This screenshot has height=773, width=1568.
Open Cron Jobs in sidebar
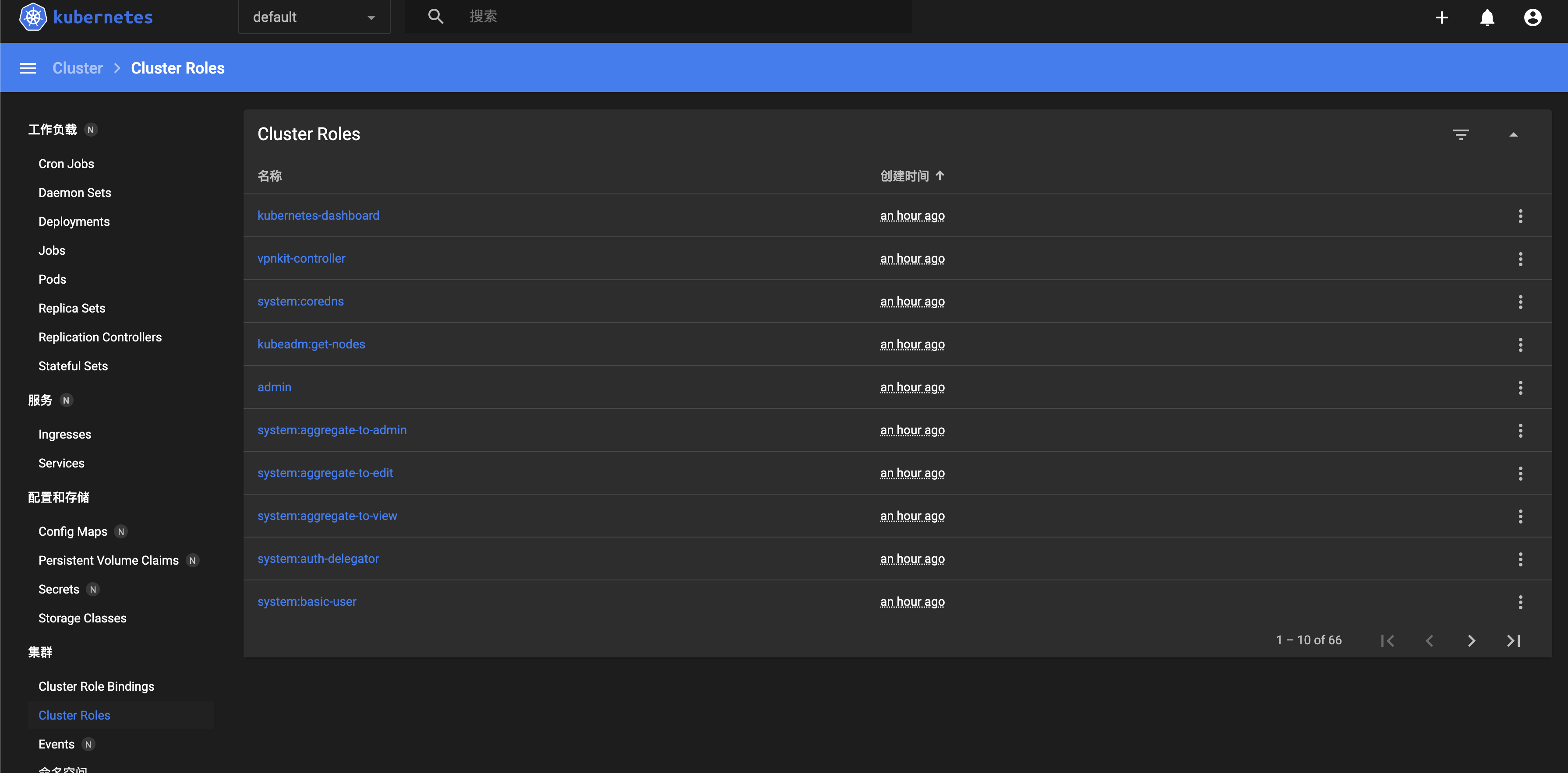pos(66,164)
